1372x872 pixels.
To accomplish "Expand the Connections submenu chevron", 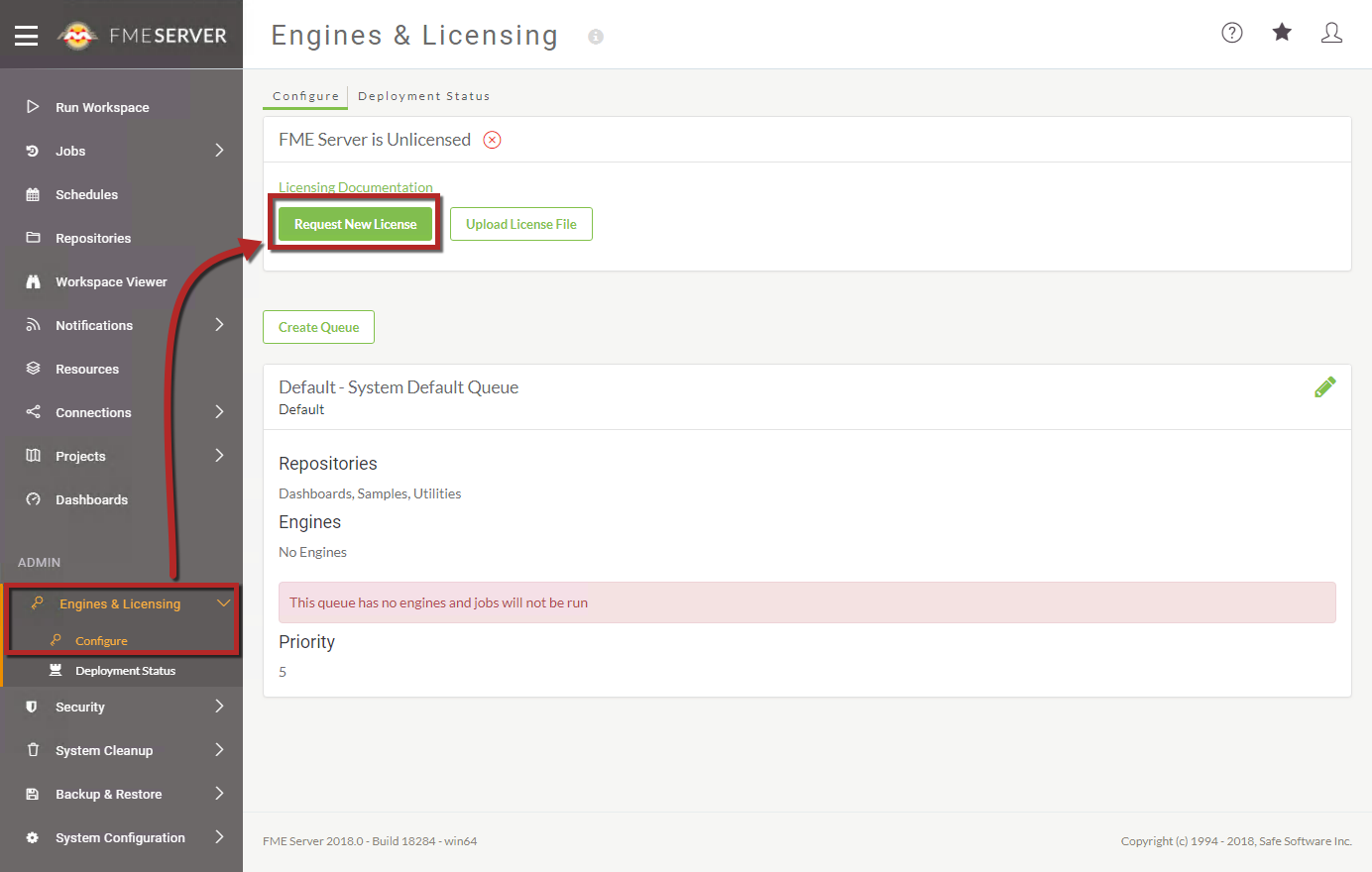I will (220, 412).
